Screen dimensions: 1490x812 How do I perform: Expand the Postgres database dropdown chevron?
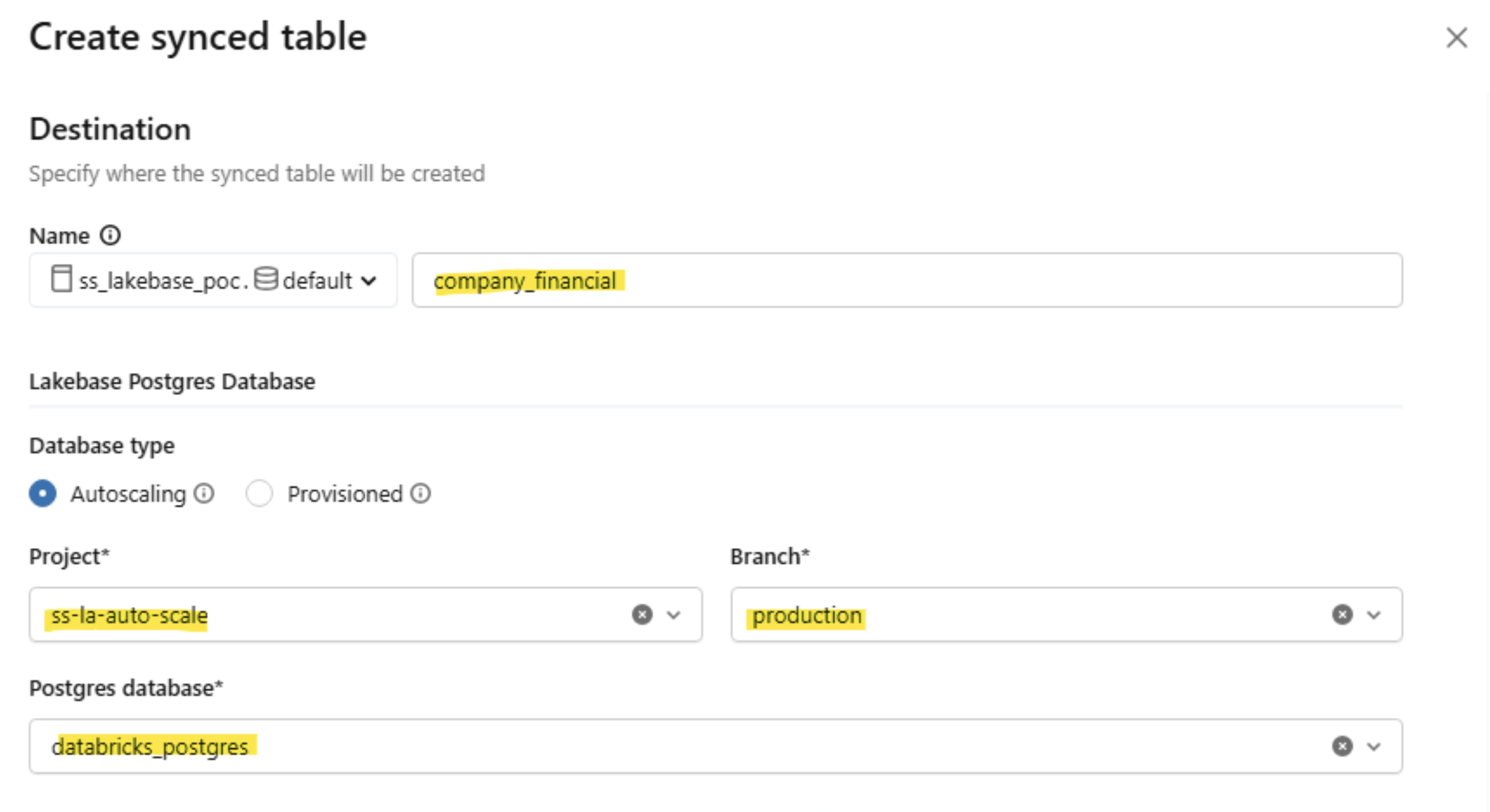[1373, 746]
